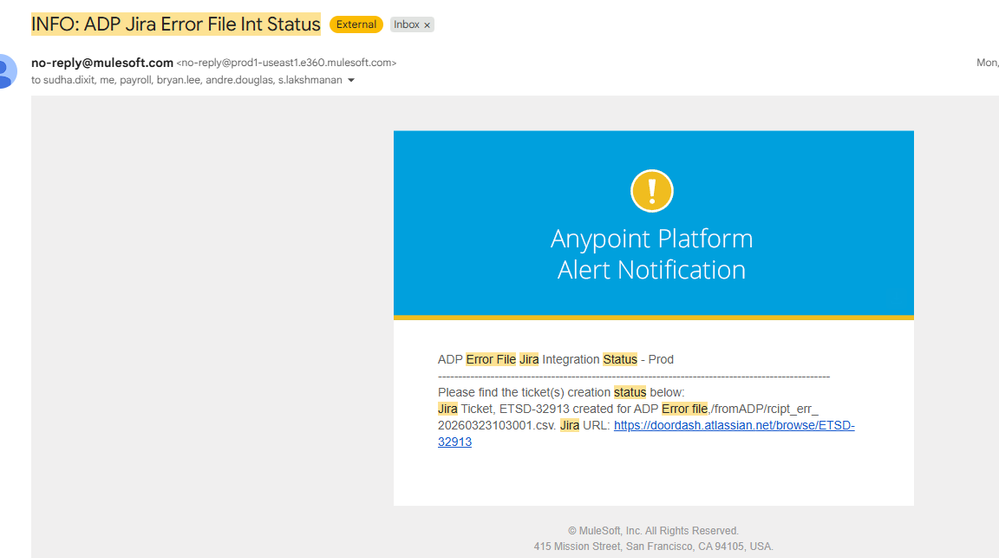999x558 pixels.
Task: Click the sender avatar icon
Action: pos(6,71)
